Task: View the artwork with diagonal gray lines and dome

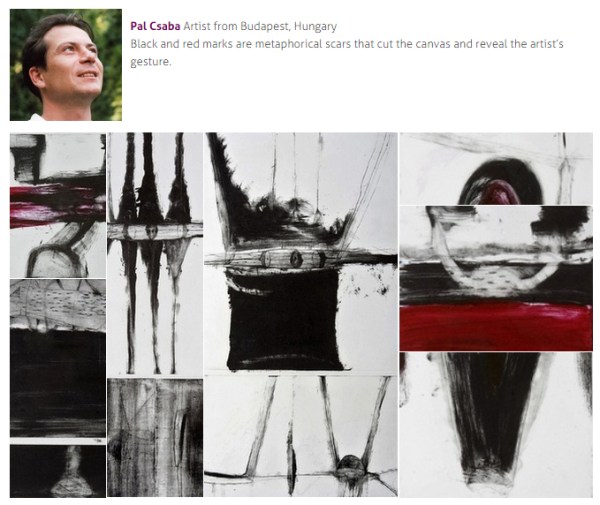Action: coord(301,436)
